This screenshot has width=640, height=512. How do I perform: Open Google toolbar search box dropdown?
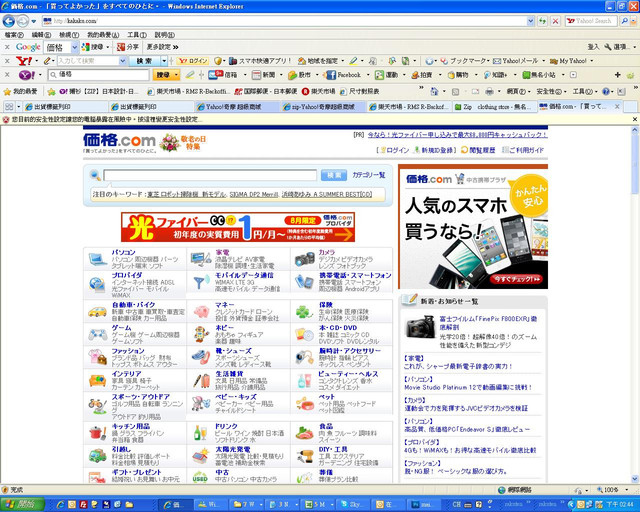tap(74, 47)
